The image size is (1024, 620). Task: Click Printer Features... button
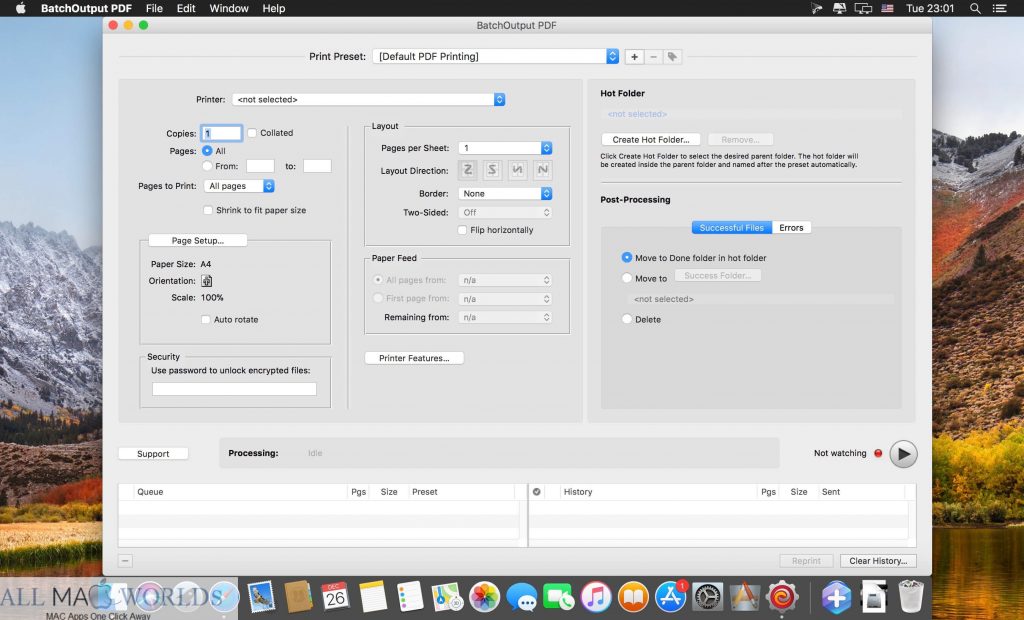(x=414, y=359)
